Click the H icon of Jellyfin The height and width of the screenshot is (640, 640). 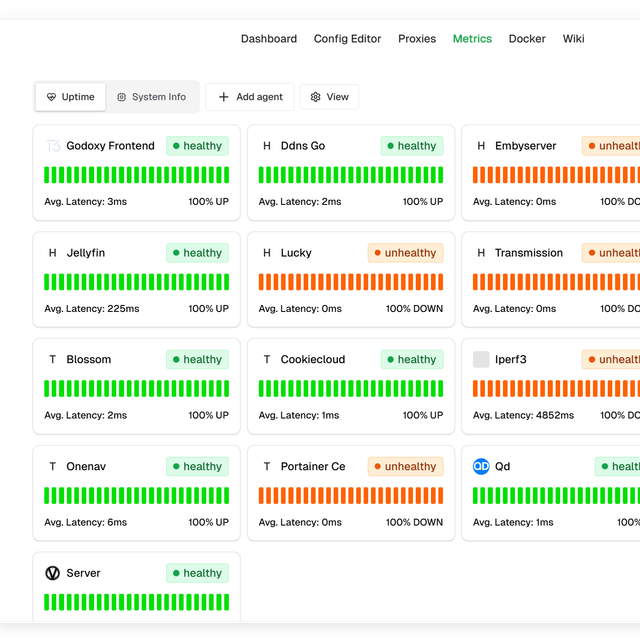(53, 253)
